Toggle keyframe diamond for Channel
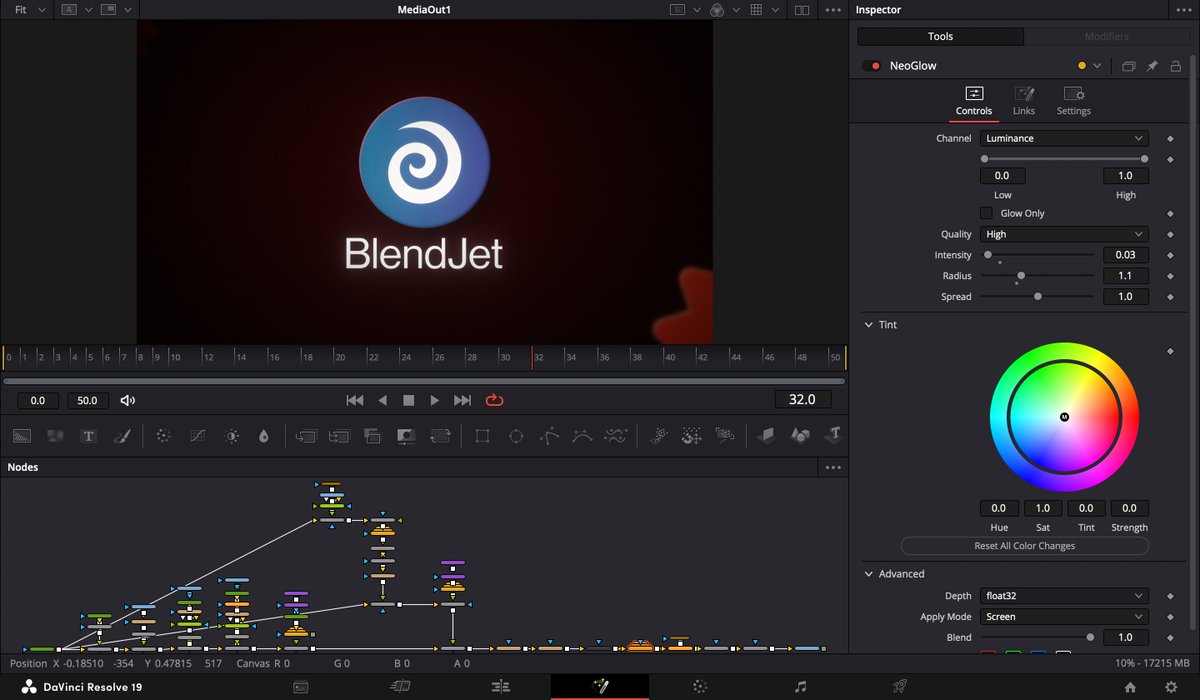 tap(1170, 138)
